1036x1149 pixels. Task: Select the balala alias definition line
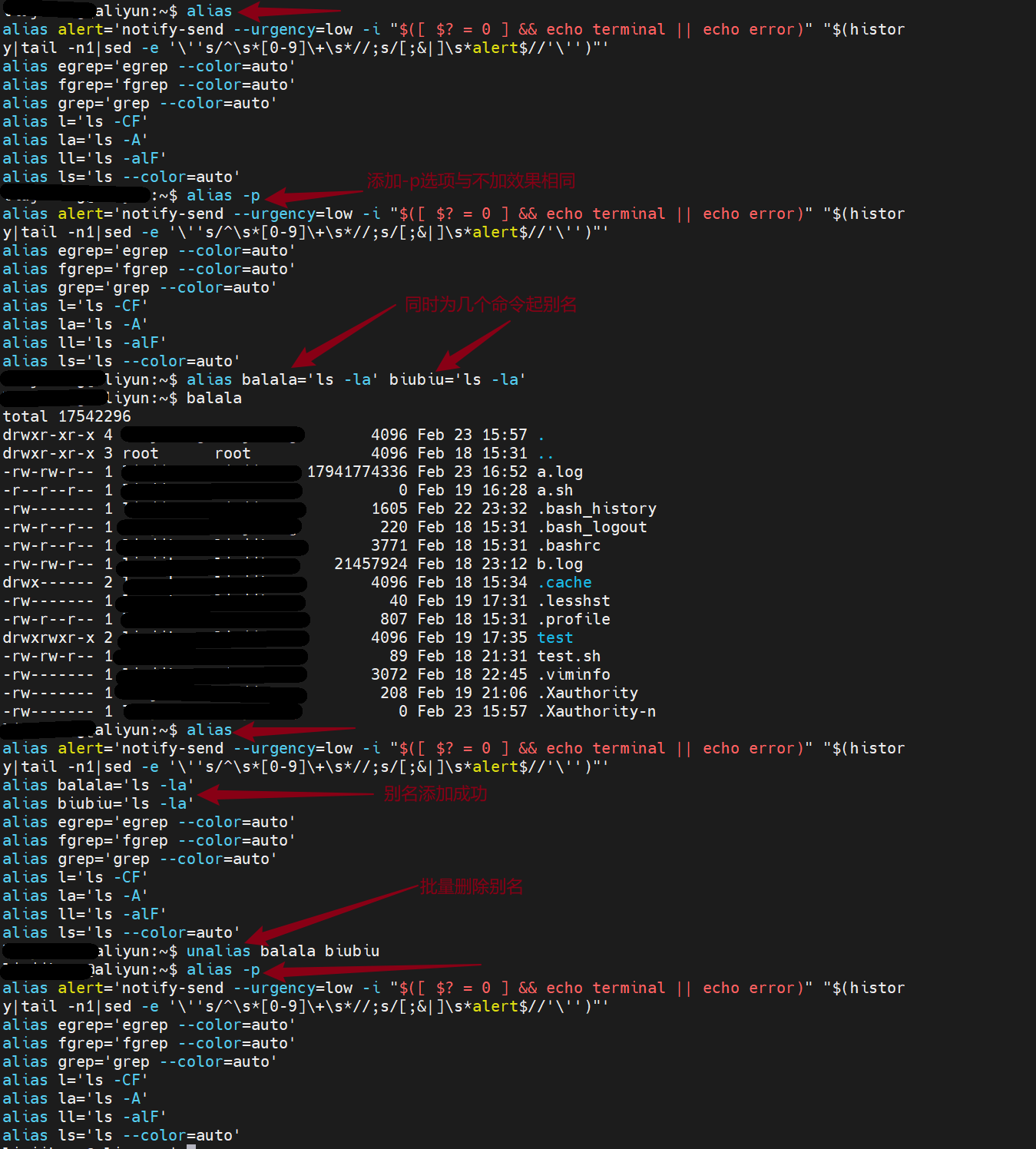tap(98, 784)
